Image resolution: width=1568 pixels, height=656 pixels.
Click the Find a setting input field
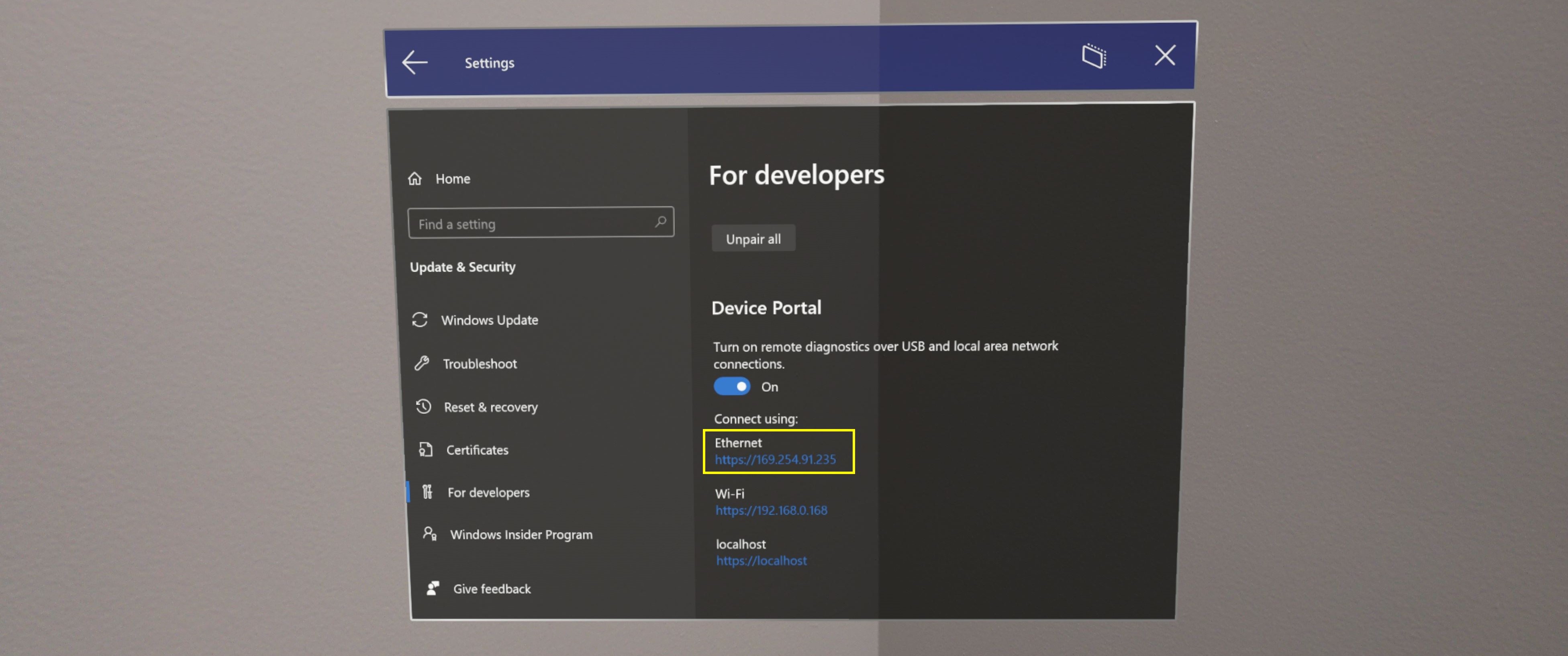pos(541,223)
